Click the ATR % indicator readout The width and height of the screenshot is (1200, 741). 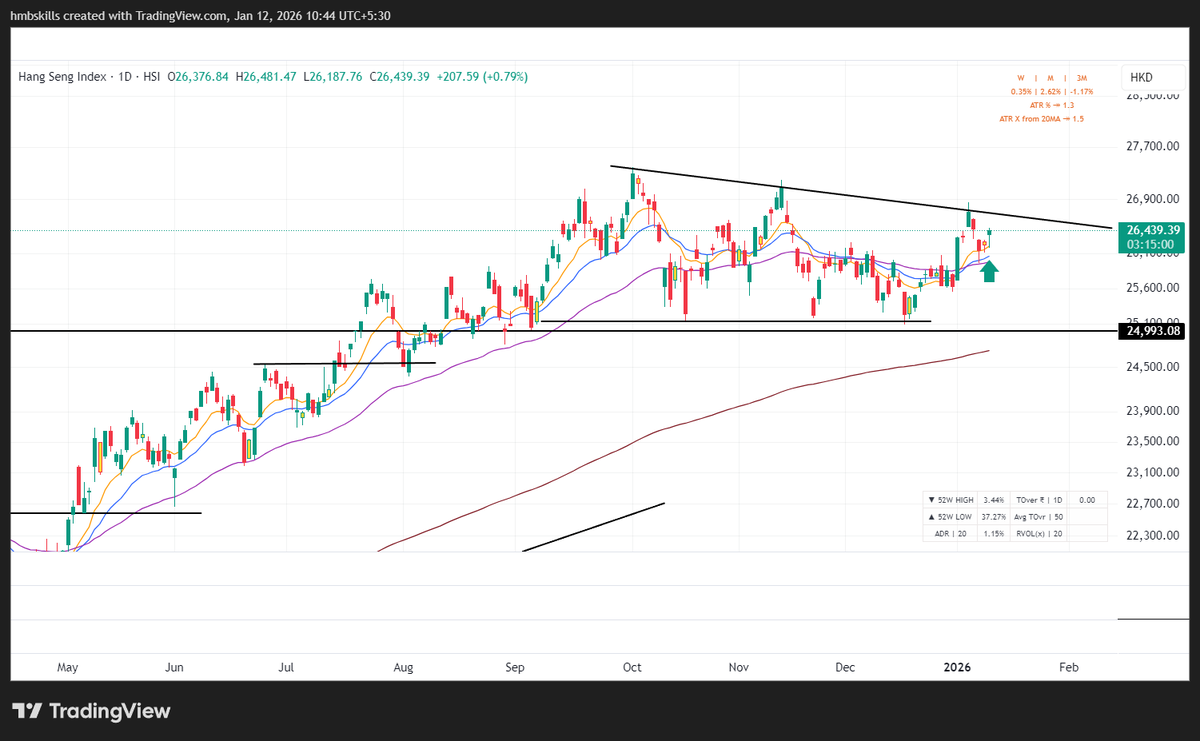1050,103
